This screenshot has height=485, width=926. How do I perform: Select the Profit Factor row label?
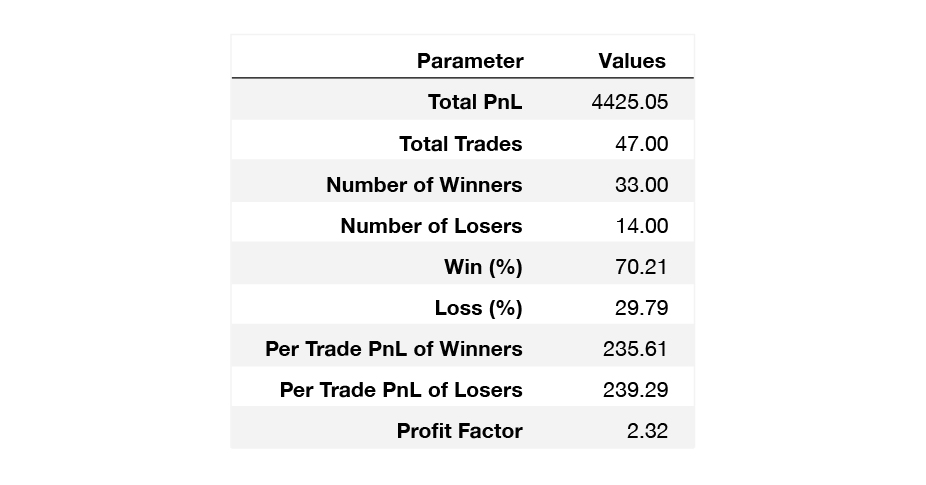(x=460, y=431)
